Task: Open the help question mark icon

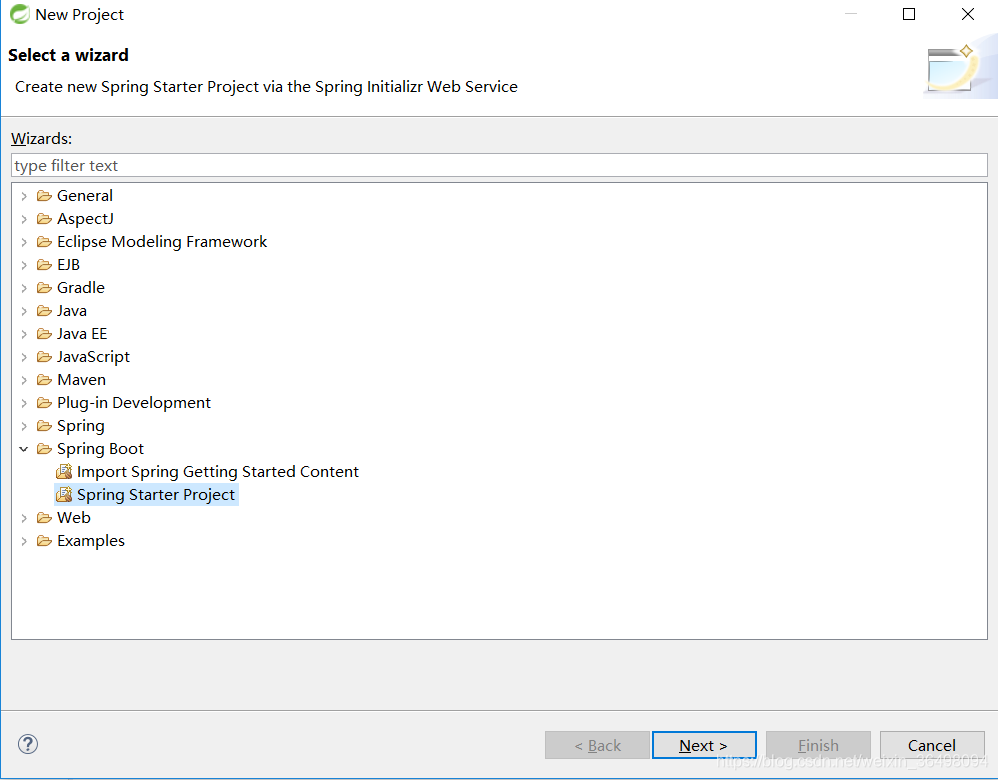Action: tap(28, 744)
